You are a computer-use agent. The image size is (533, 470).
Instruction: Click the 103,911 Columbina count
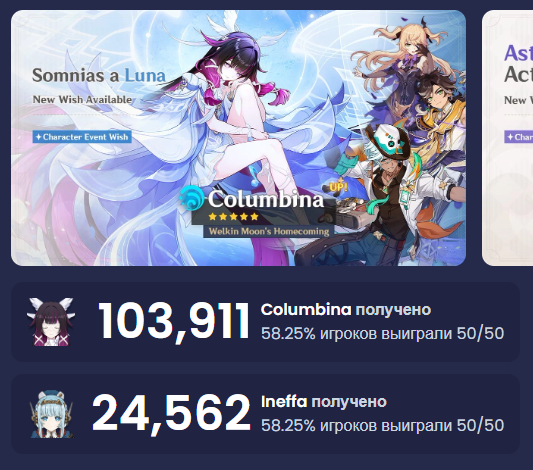tap(173, 321)
